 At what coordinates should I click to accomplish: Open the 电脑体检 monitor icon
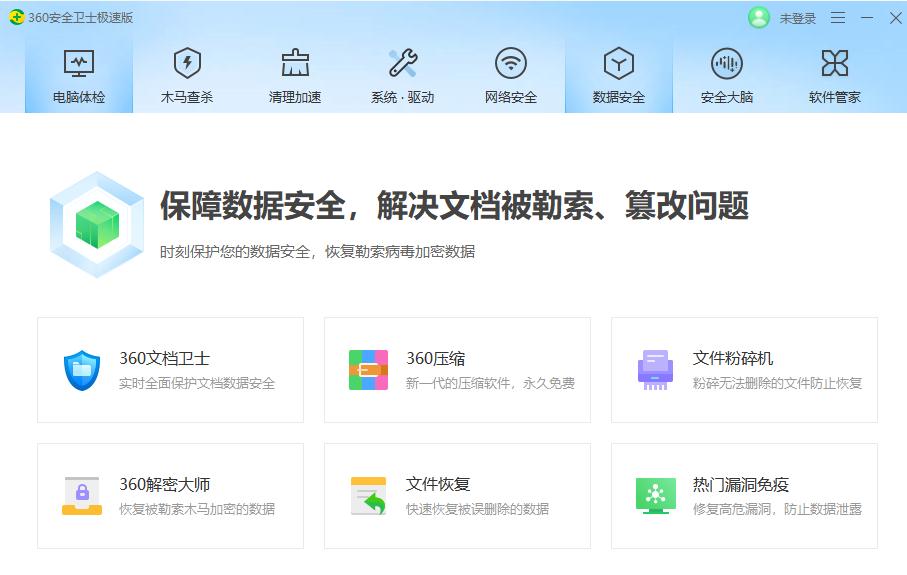coord(79,63)
